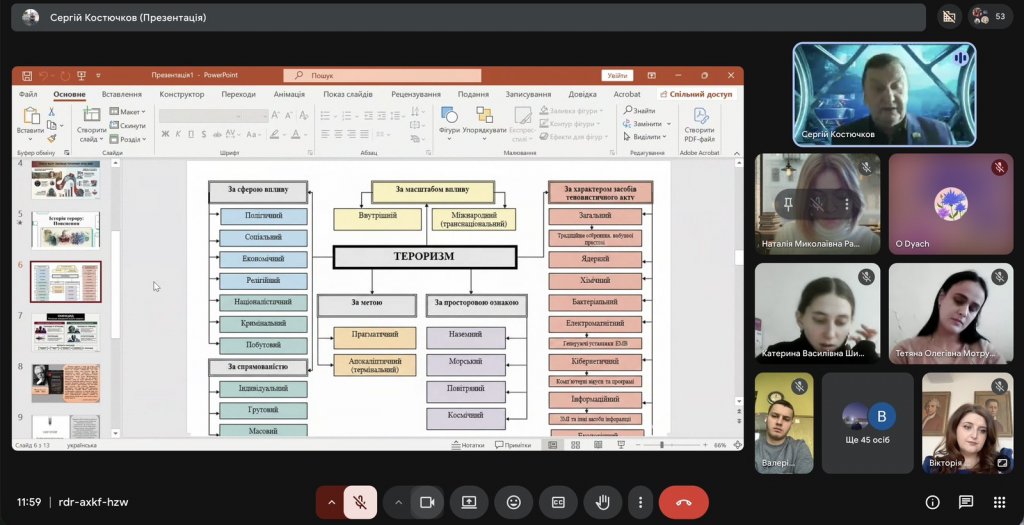Image resolution: width=1024 pixels, height=525 pixels.
Task: Expand audio settings arrow beside microphone
Action: (x=331, y=502)
